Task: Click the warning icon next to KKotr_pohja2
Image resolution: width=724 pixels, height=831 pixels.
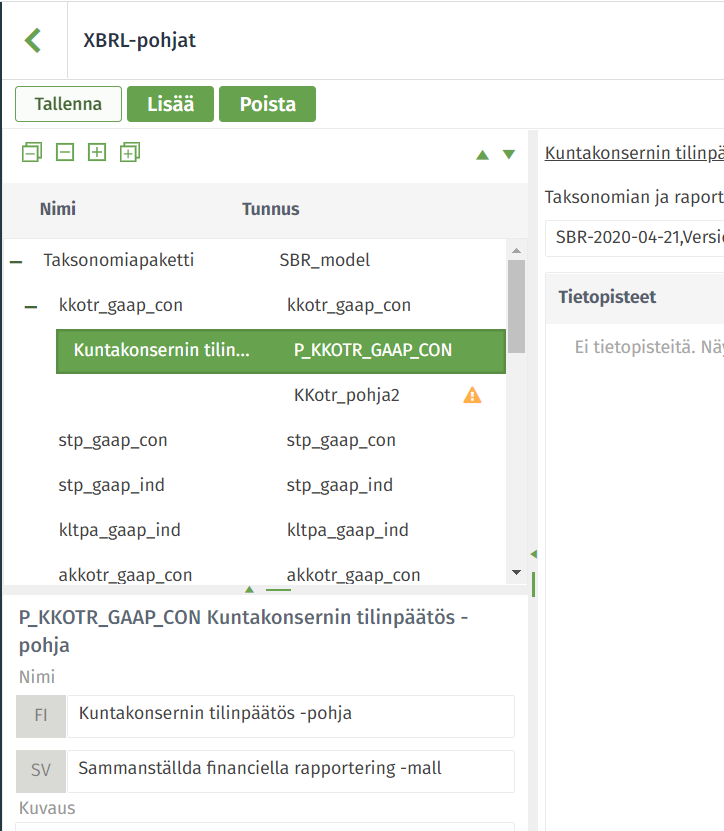Action: click(x=472, y=395)
